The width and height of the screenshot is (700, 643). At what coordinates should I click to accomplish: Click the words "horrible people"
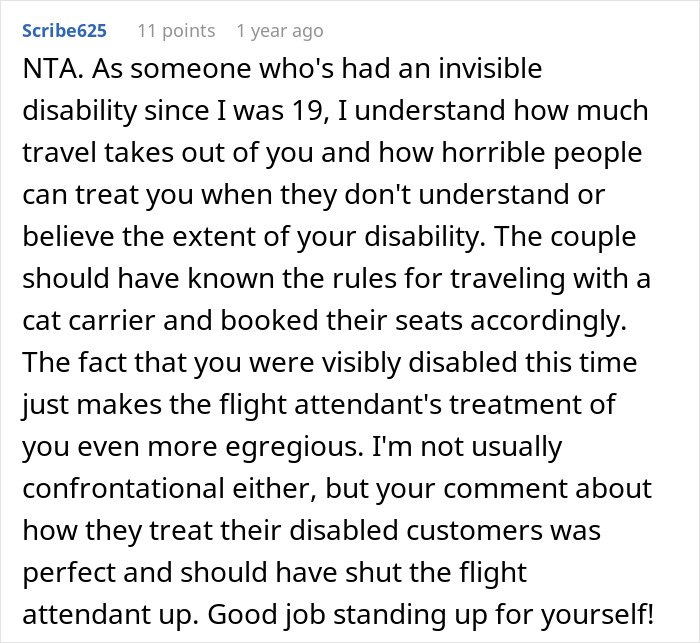(542, 153)
